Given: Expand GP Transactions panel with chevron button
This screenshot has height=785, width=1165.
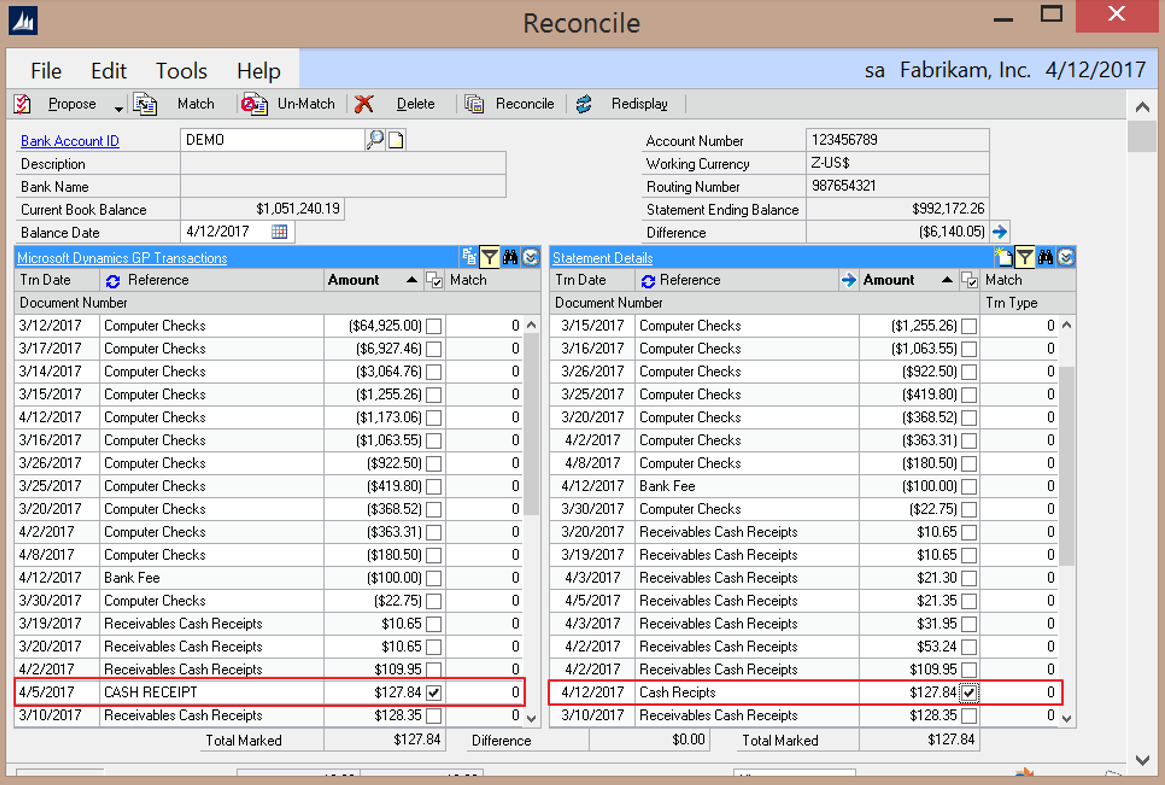Looking at the screenshot, I should pyautogui.click(x=530, y=258).
